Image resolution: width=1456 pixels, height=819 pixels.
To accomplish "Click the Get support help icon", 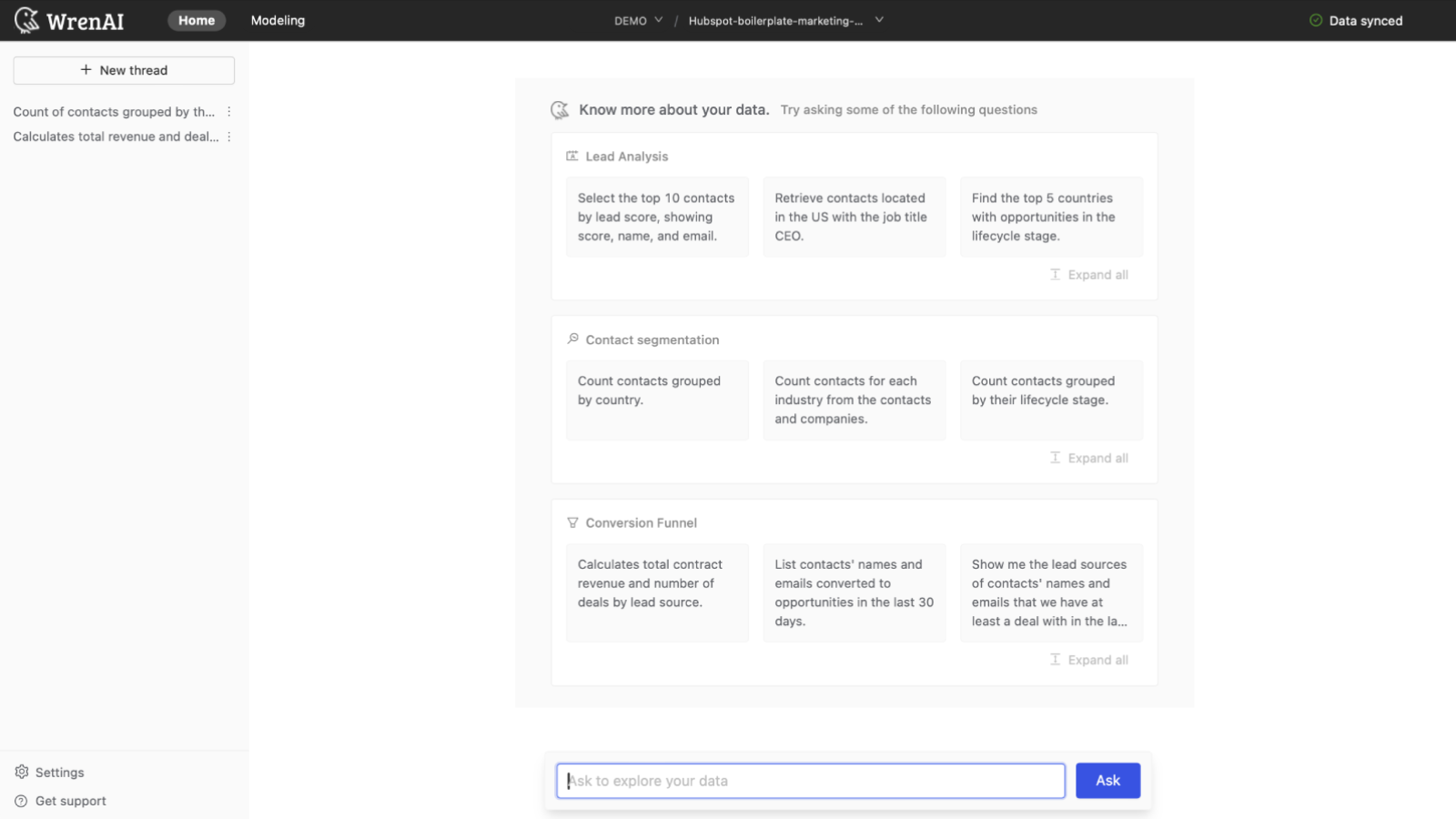I will [x=21, y=801].
